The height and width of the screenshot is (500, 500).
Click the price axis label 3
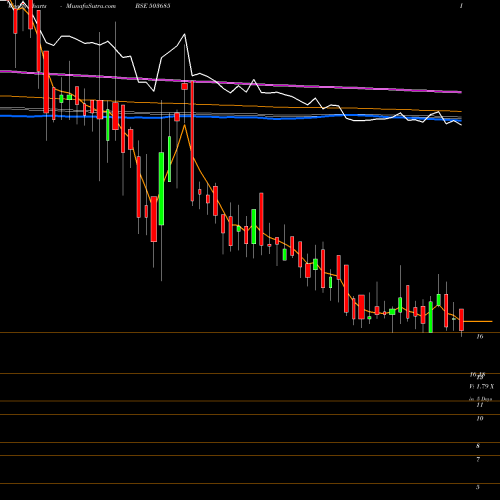(x=478, y=487)
